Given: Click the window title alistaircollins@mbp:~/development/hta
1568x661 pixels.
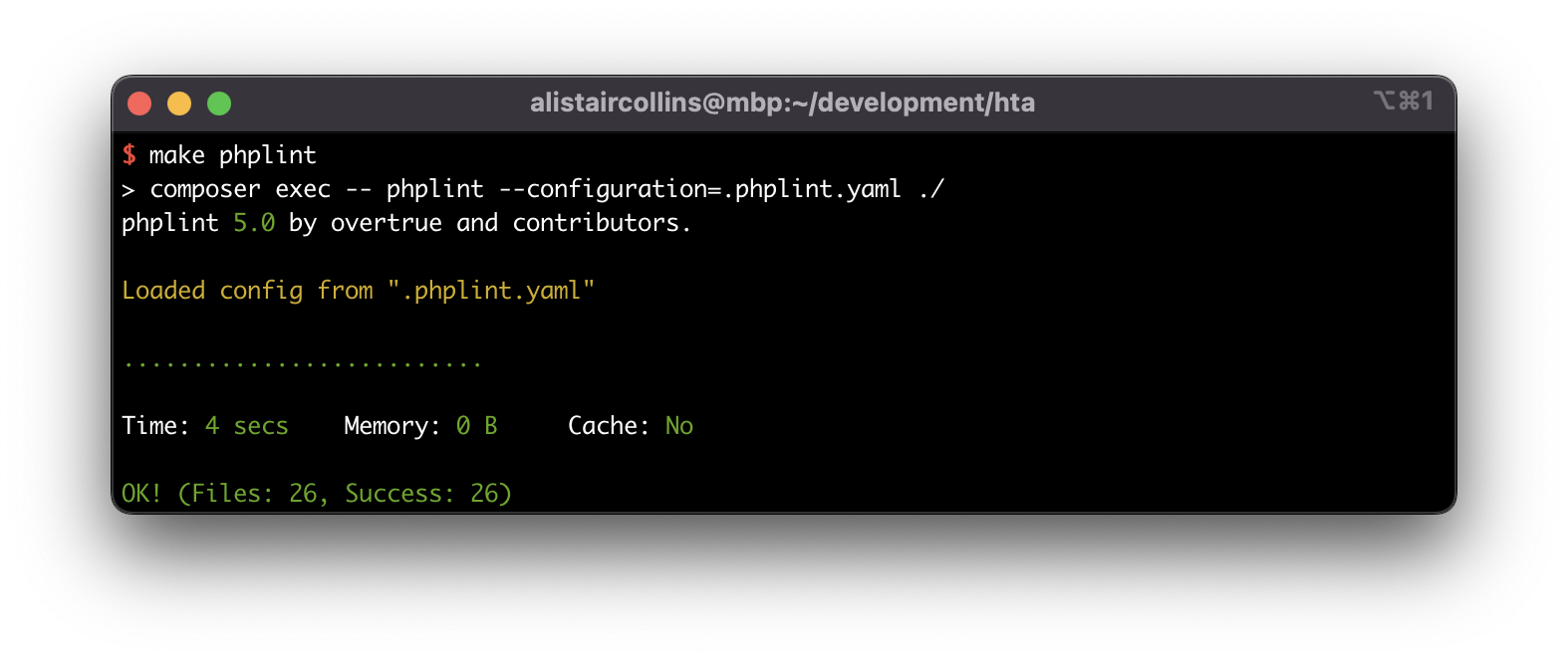Looking at the screenshot, I should coord(782,103).
